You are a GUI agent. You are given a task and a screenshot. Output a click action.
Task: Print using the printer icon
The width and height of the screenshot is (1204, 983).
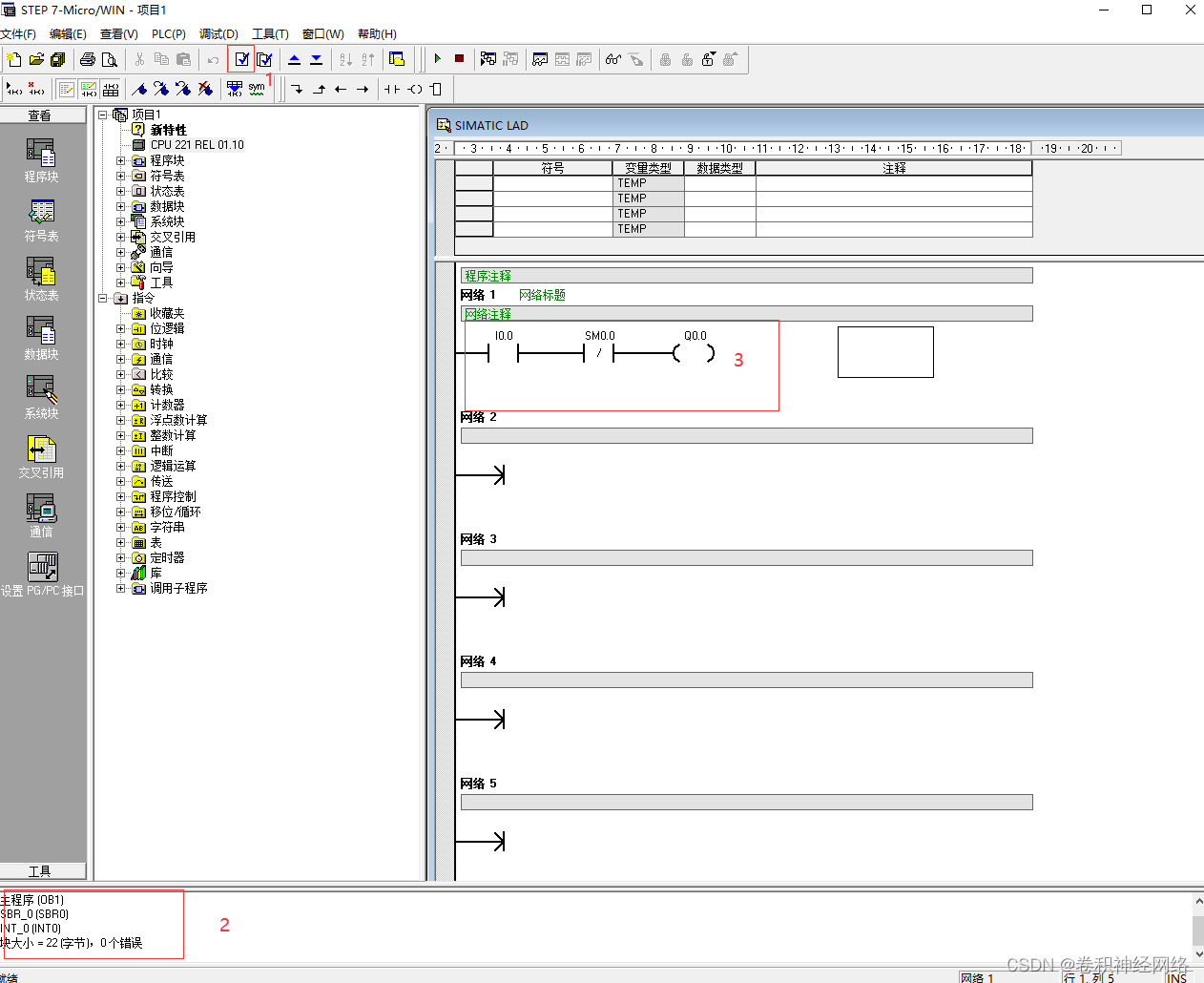[x=88, y=59]
